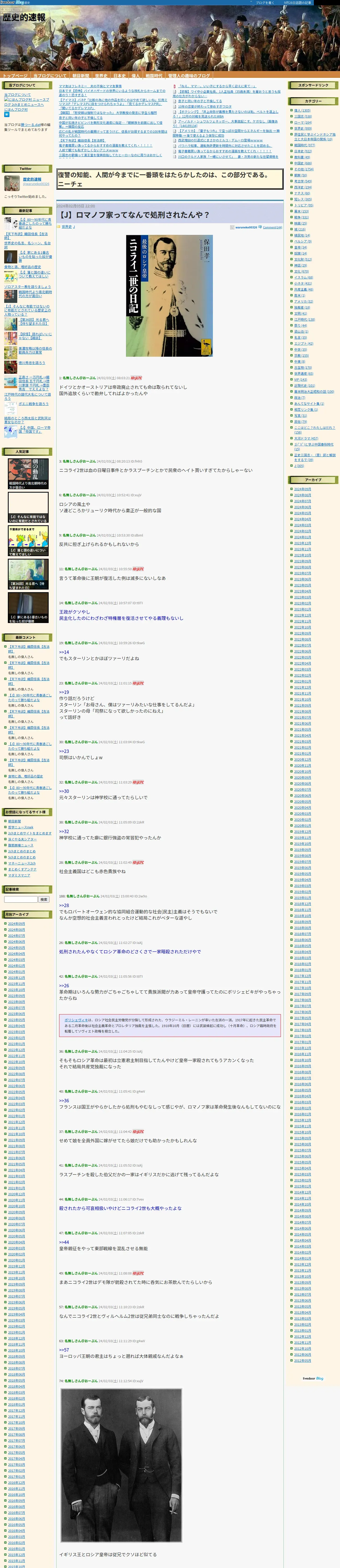Viewport: 340px width, 1568px height.
Task: Click the >>14 reply anchor
Action: pos(64,652)
